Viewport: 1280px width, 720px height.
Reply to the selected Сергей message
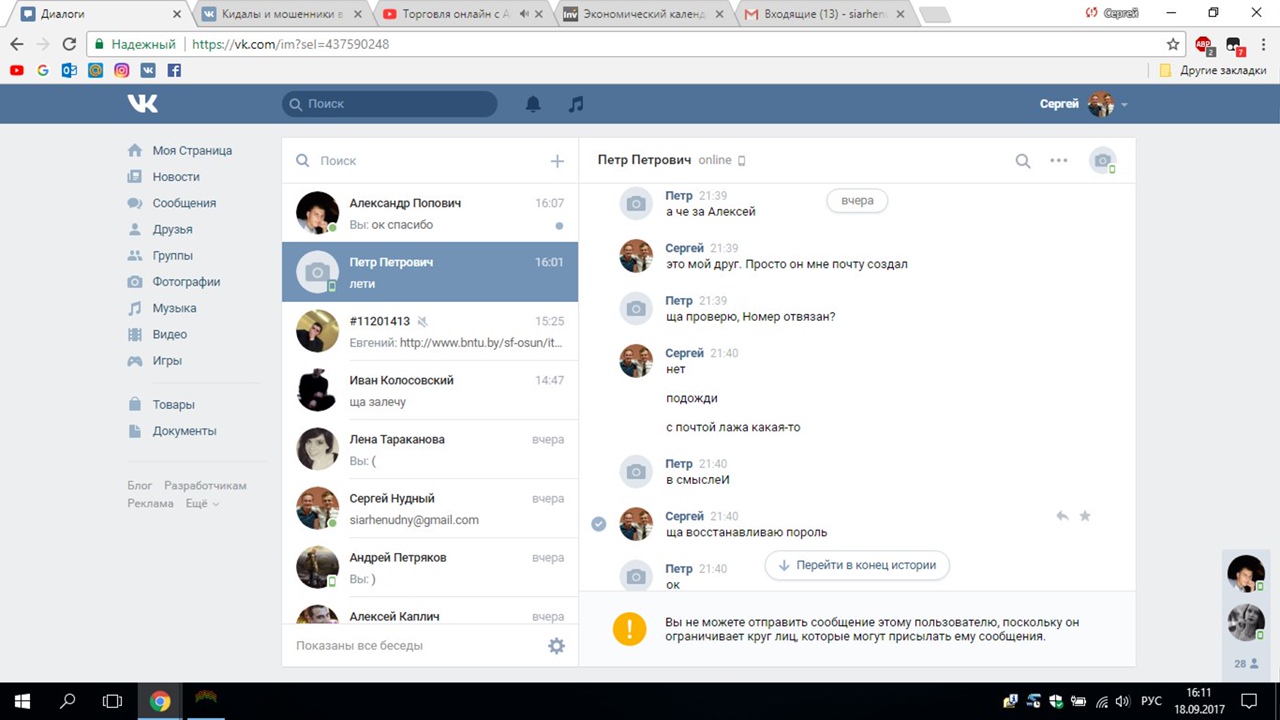[x=1062, y=516]
